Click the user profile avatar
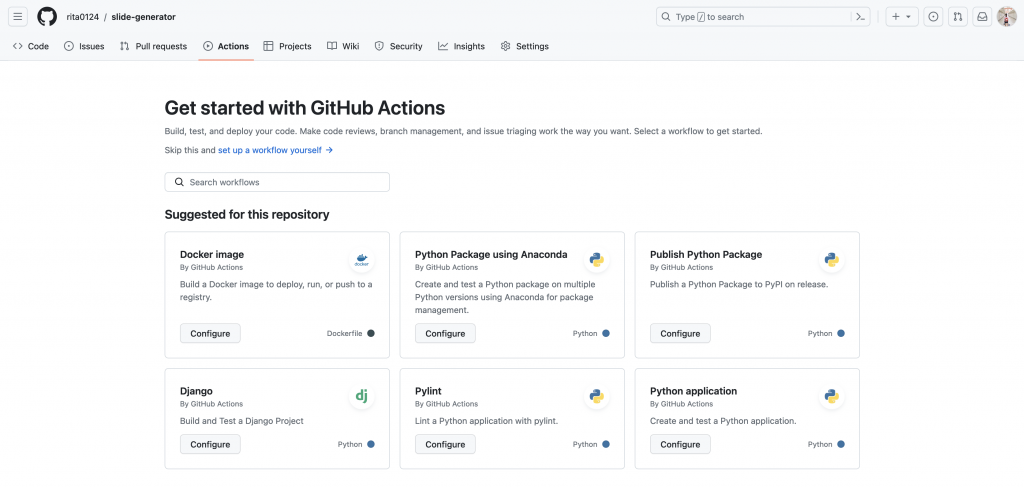1024x487 pixels. [1007, 17]
